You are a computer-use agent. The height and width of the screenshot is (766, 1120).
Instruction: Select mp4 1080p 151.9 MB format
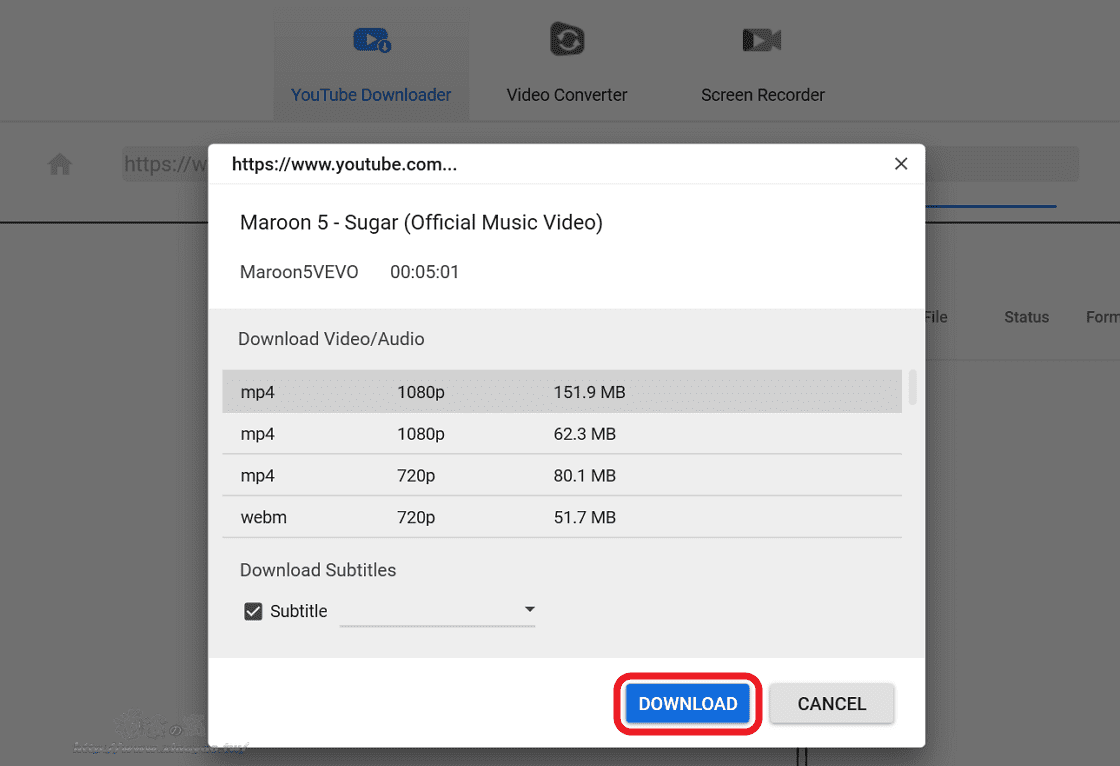[x=561, y=392]
